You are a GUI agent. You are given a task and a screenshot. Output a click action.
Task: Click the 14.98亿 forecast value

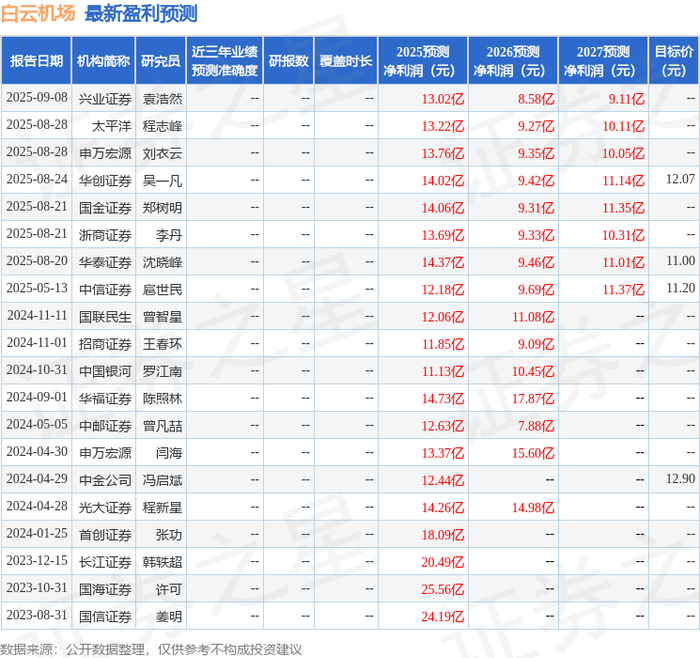[x=533, y=507]
